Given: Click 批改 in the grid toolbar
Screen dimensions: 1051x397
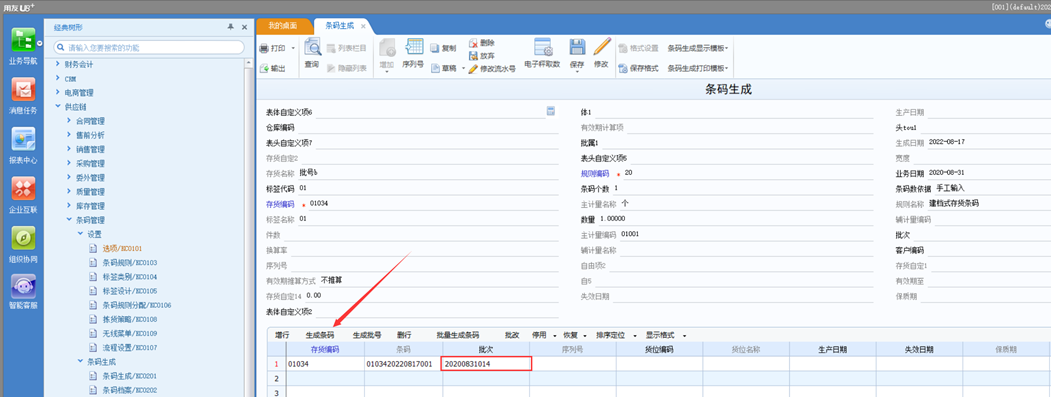Looking at the screenshot, I should [x=512, y=335].
